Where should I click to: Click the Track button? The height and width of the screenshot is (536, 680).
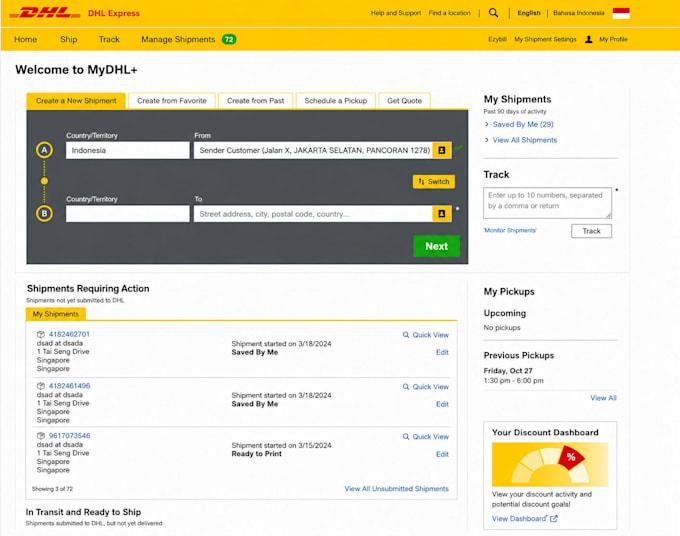[591, 231]
